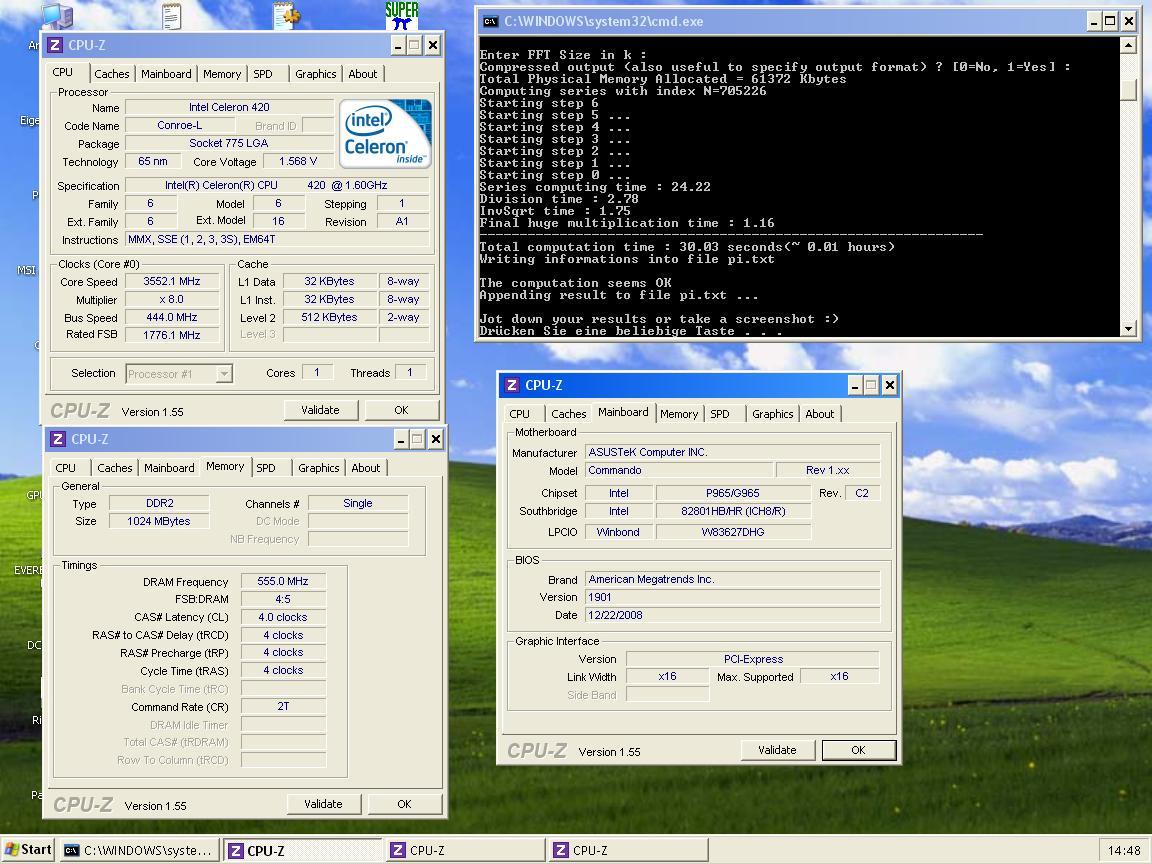This screenshot has width=1152, height=864.
Task: Close the CPU-Z Memory window
Action: tap(436, 439)
